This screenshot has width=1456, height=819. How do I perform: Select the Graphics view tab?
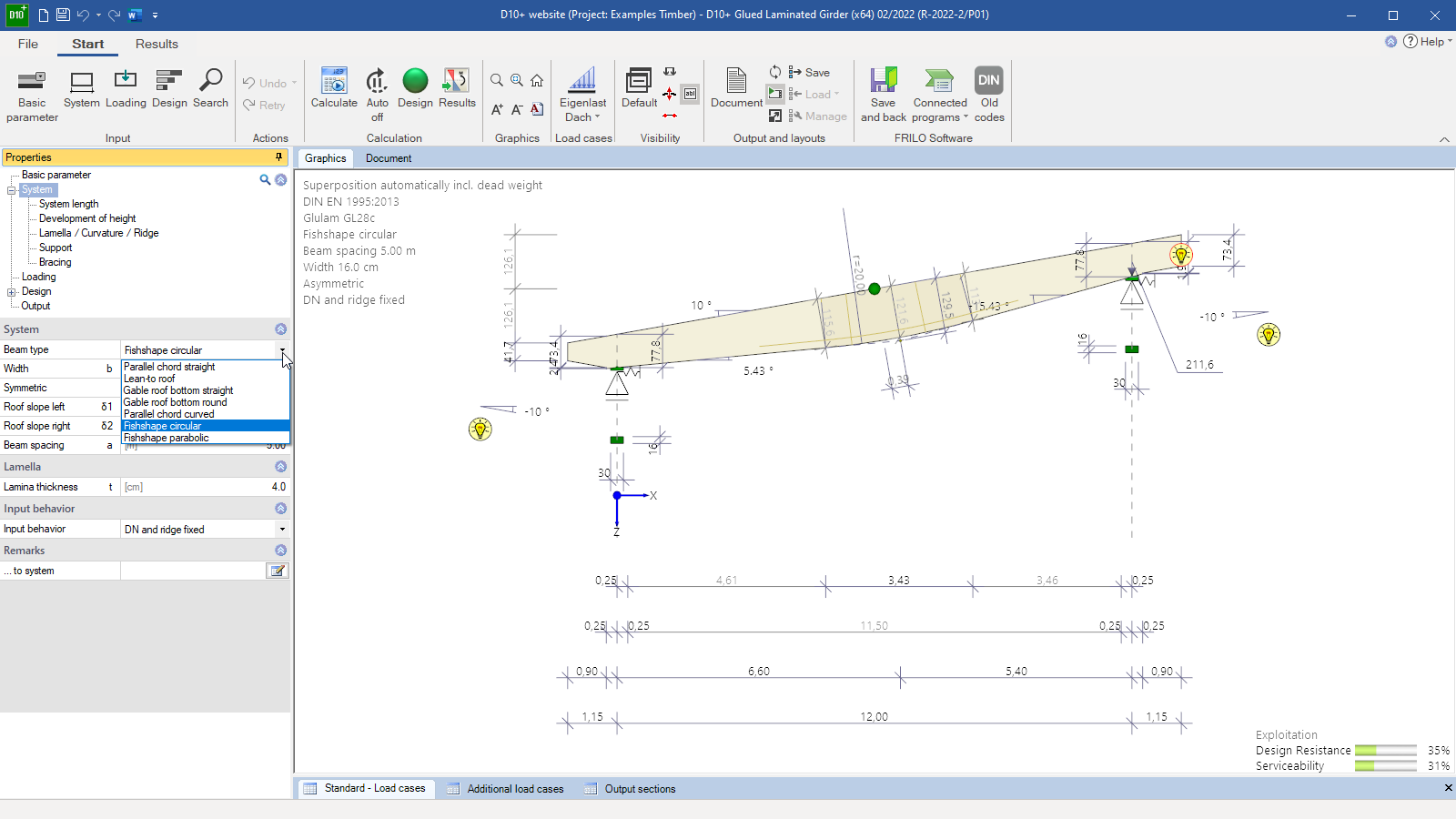point(326,158)
